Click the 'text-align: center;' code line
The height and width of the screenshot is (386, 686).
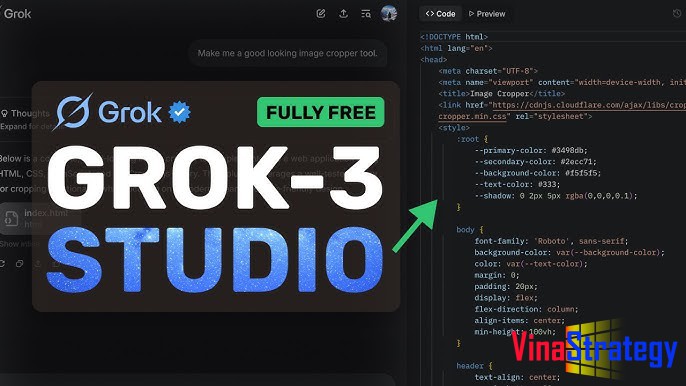tap(518, 377)
